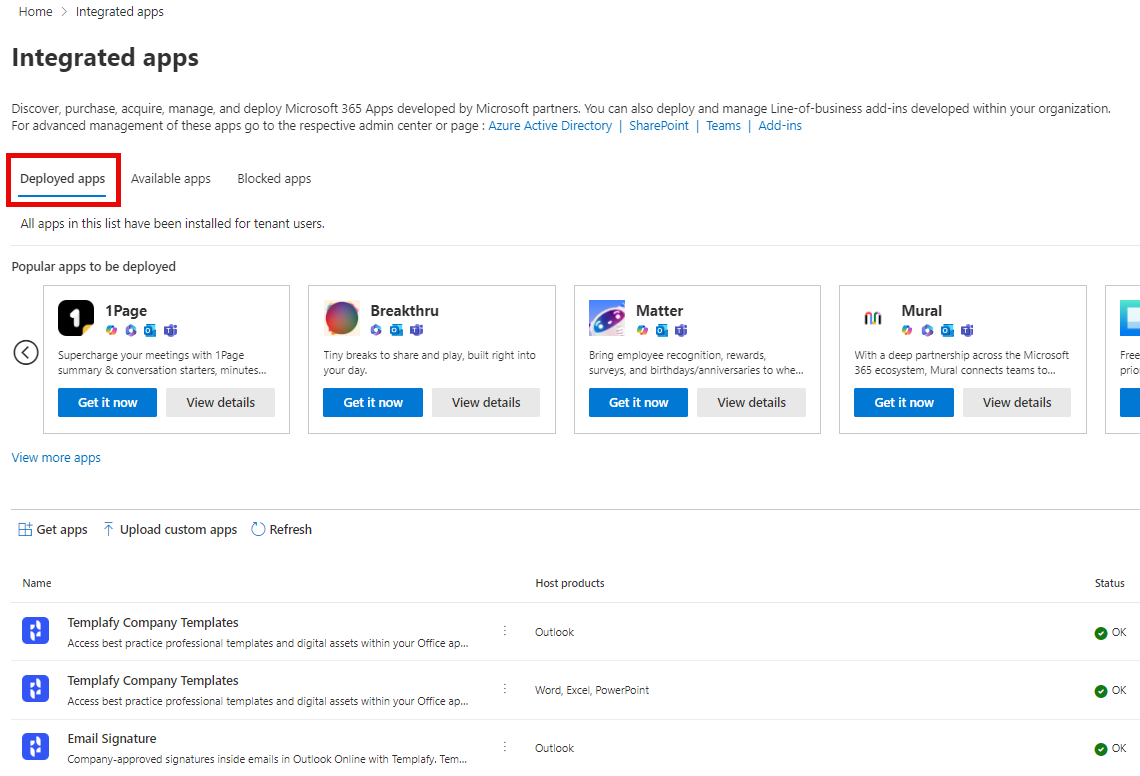Image resolution: width=1140 pixels, height=776 pixels.
Task: Click the Teams icon on the 1Page card
Action: click(171, 331)
